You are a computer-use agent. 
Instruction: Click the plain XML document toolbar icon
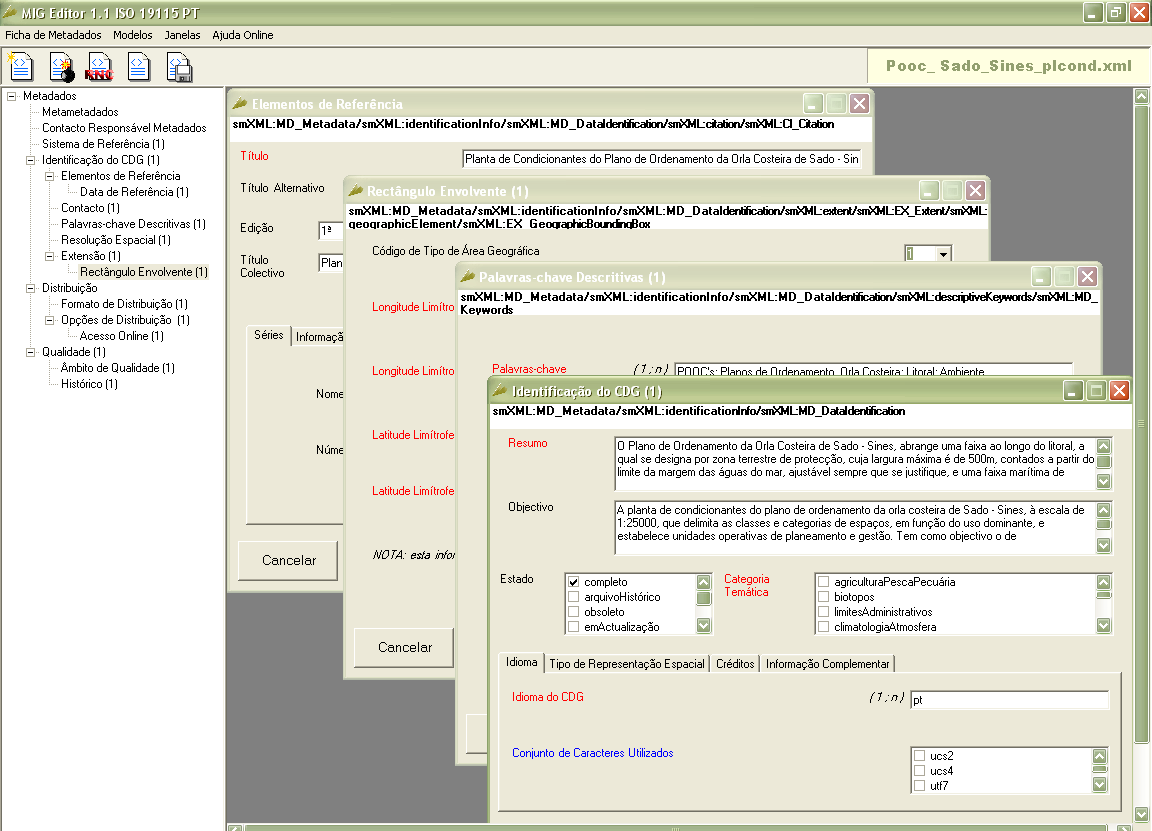[x=139, y=67]
